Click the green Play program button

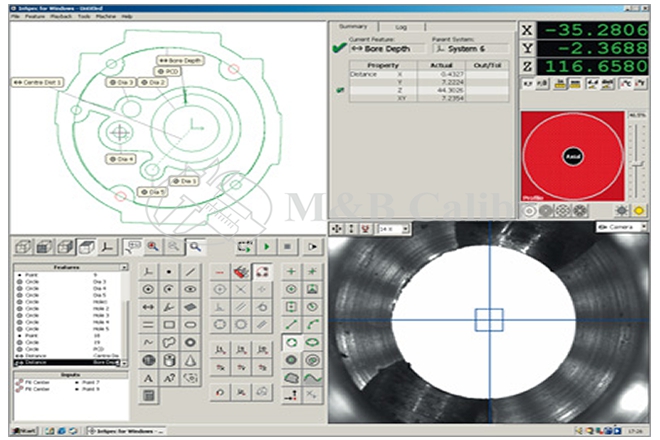267,246
